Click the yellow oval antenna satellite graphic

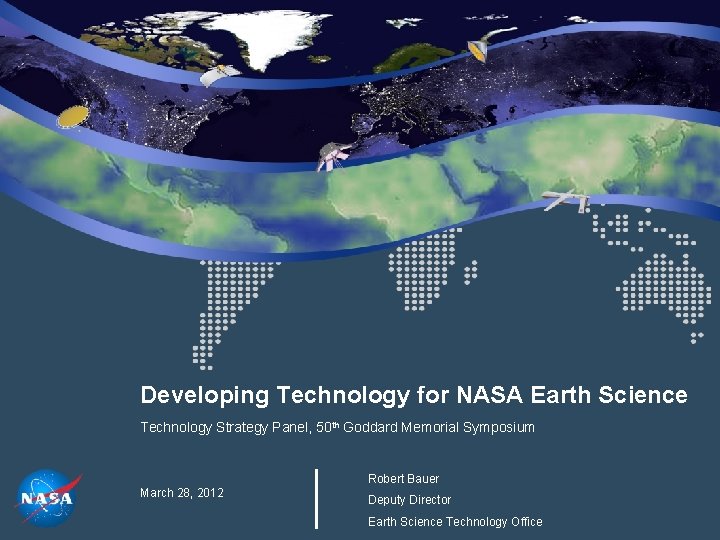coord(73,116)
